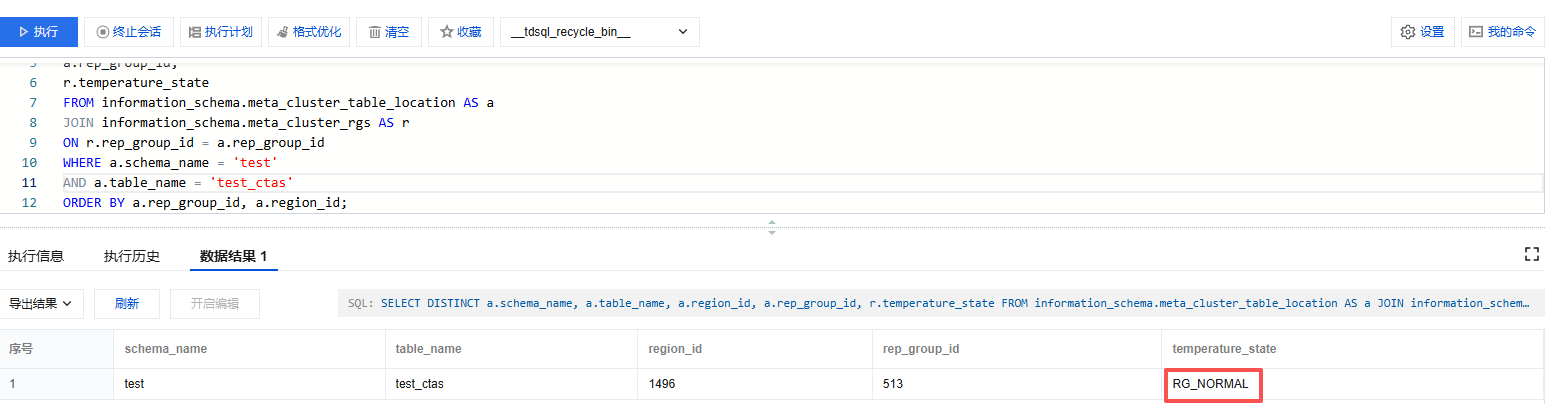Image resolution: width=1556 pixels, height=404 pixels.
Task: Click the star icon in 收藏
Action: (446, 32)
